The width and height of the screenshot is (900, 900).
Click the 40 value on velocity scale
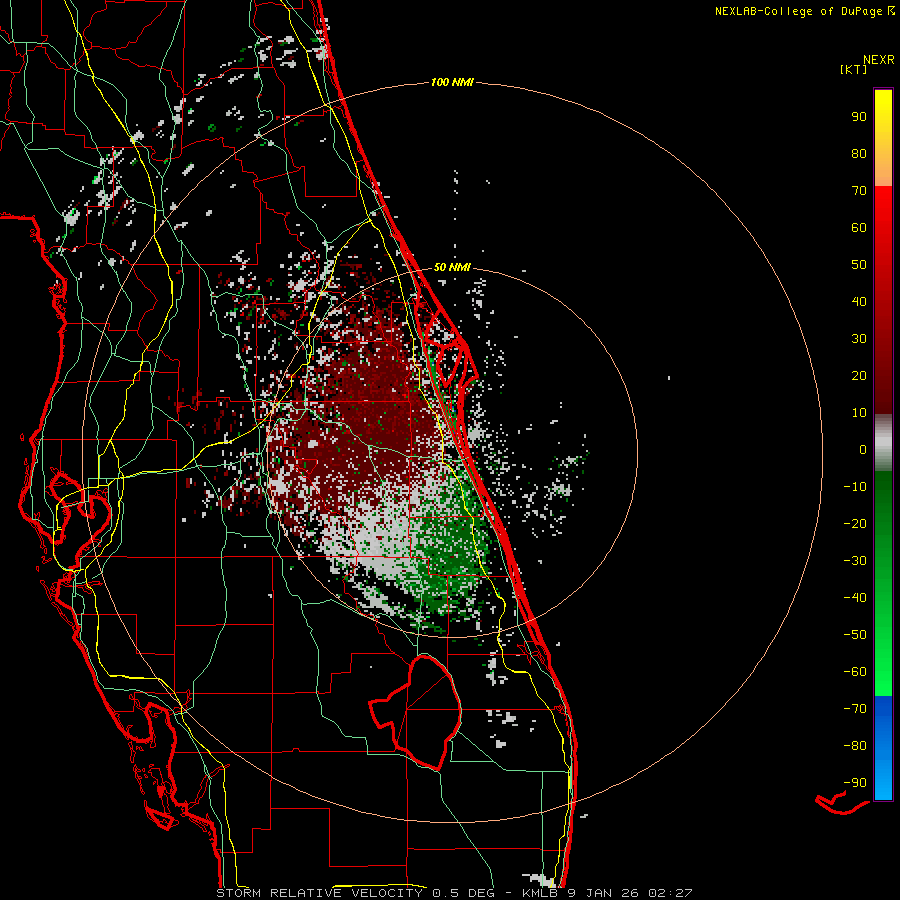pyautogui.click(x=859, y=301)
